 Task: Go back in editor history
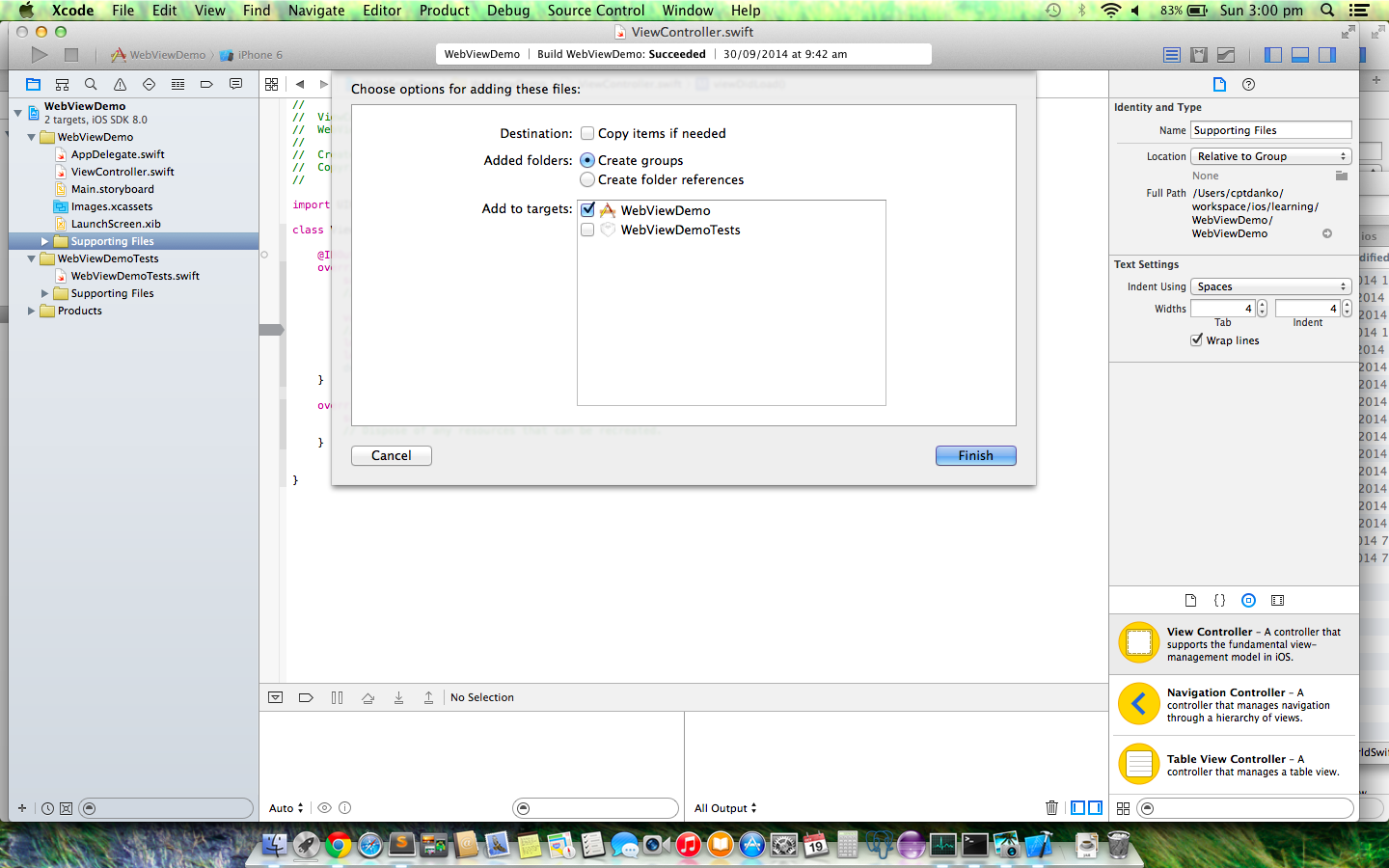coord(300,84)
